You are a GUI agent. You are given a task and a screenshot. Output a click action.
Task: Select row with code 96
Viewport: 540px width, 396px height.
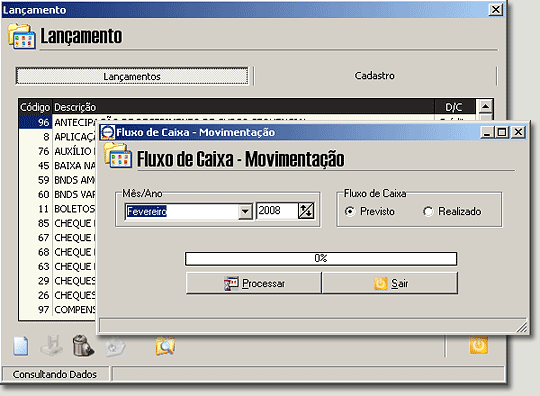point(58,122)
